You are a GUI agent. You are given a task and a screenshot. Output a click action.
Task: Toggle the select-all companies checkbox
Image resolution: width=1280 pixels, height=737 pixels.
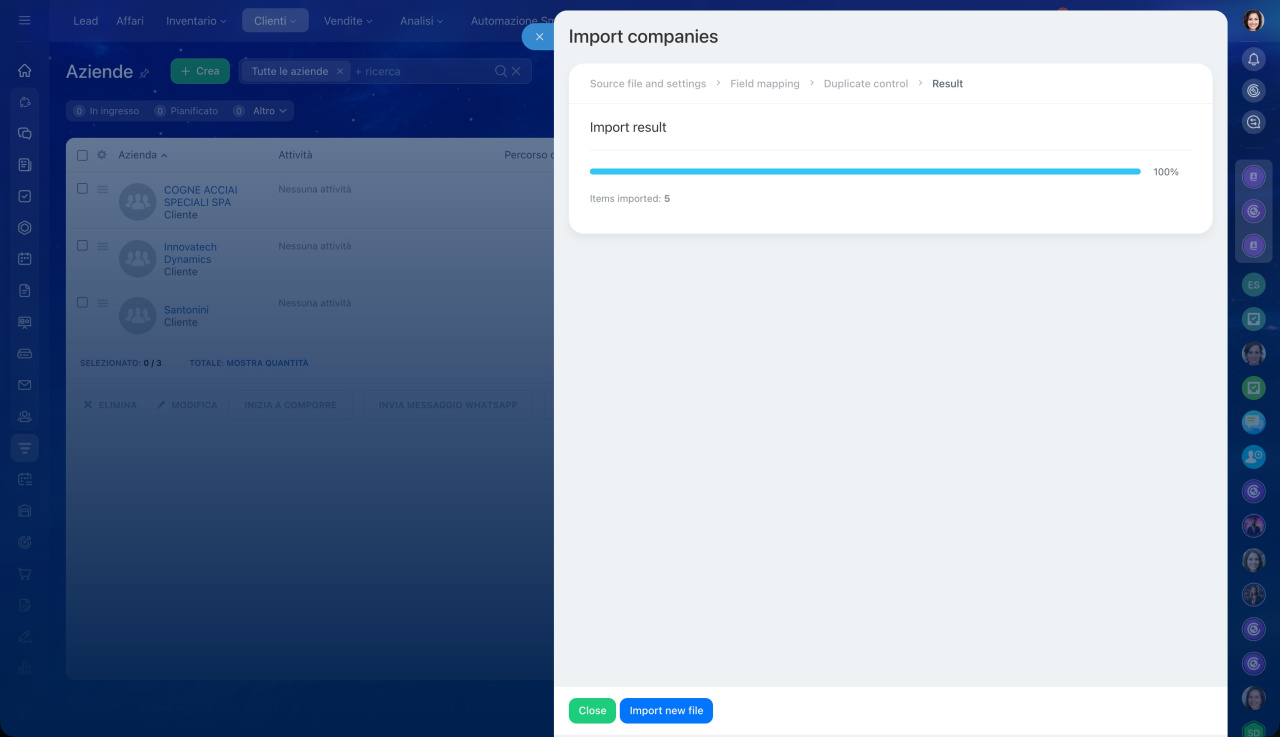[83, 155]
